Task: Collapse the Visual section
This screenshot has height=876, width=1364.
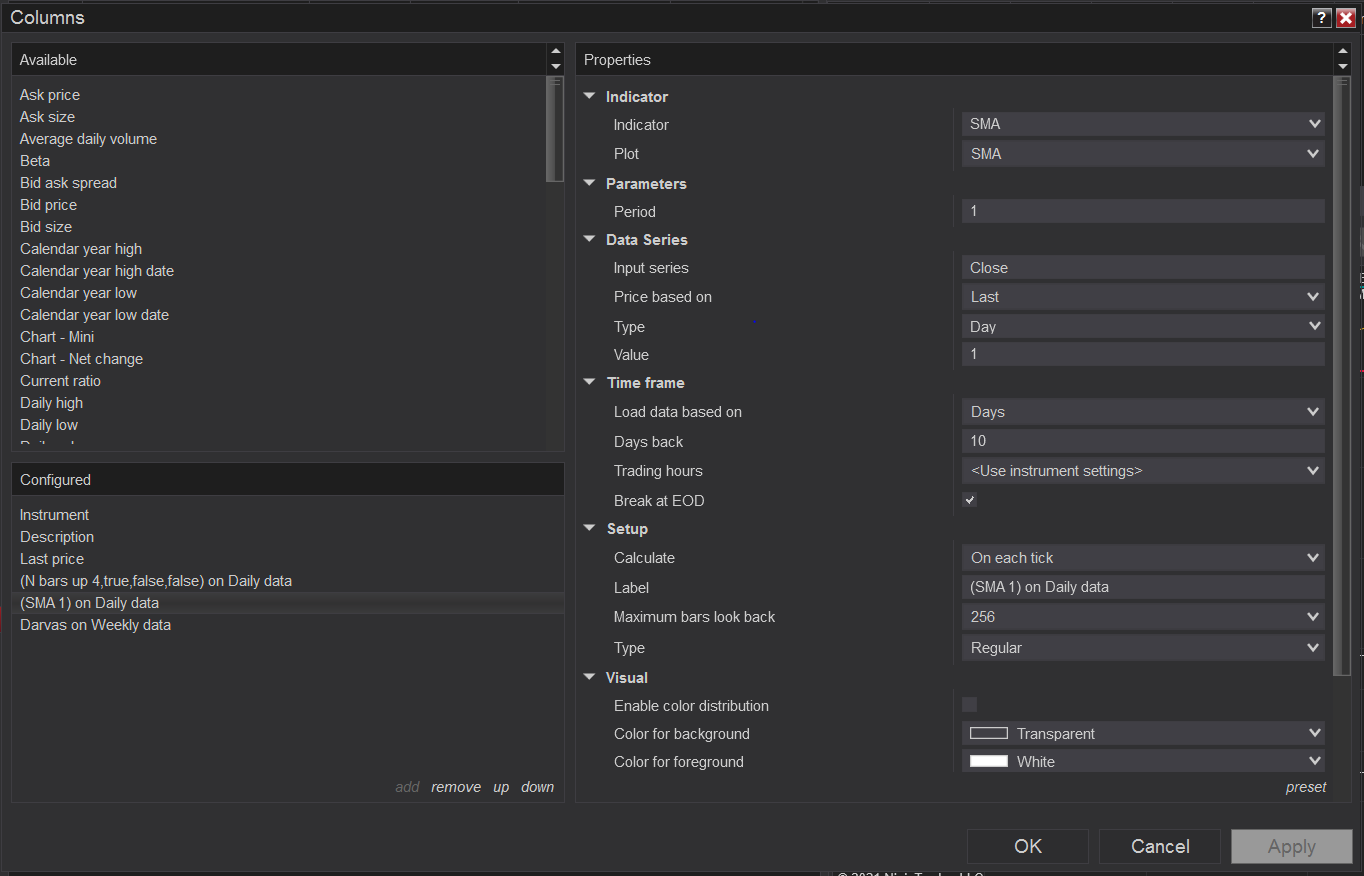Action: click(590, 678)
